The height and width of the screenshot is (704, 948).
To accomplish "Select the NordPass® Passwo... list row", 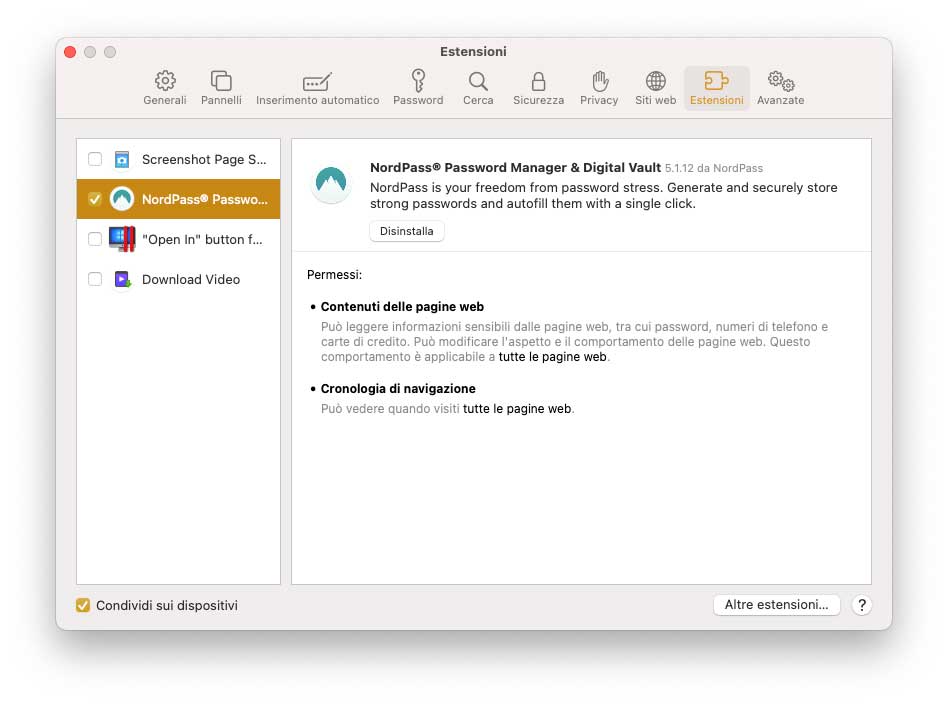I will click(178, 199).
